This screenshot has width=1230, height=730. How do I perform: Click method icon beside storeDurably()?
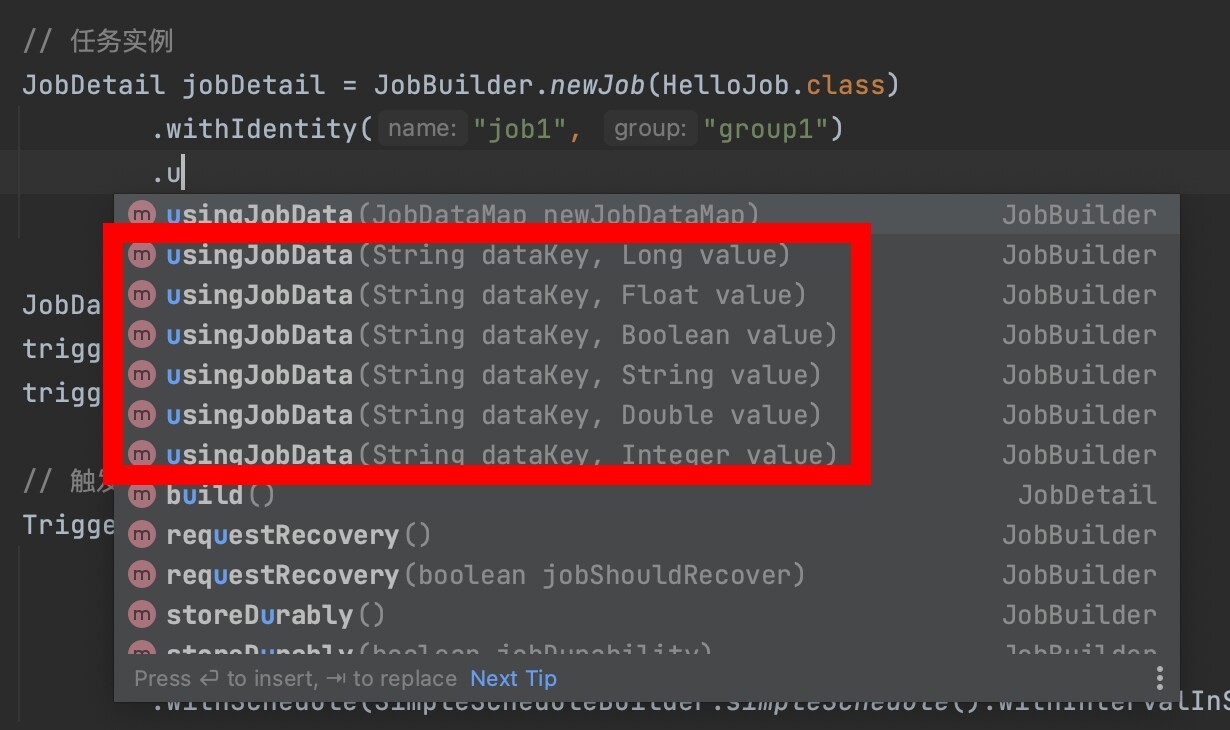(x=143, y=615)
